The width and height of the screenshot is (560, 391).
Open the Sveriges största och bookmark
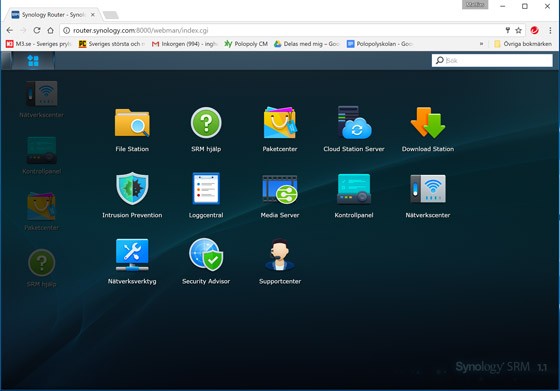tap(112, 44)
